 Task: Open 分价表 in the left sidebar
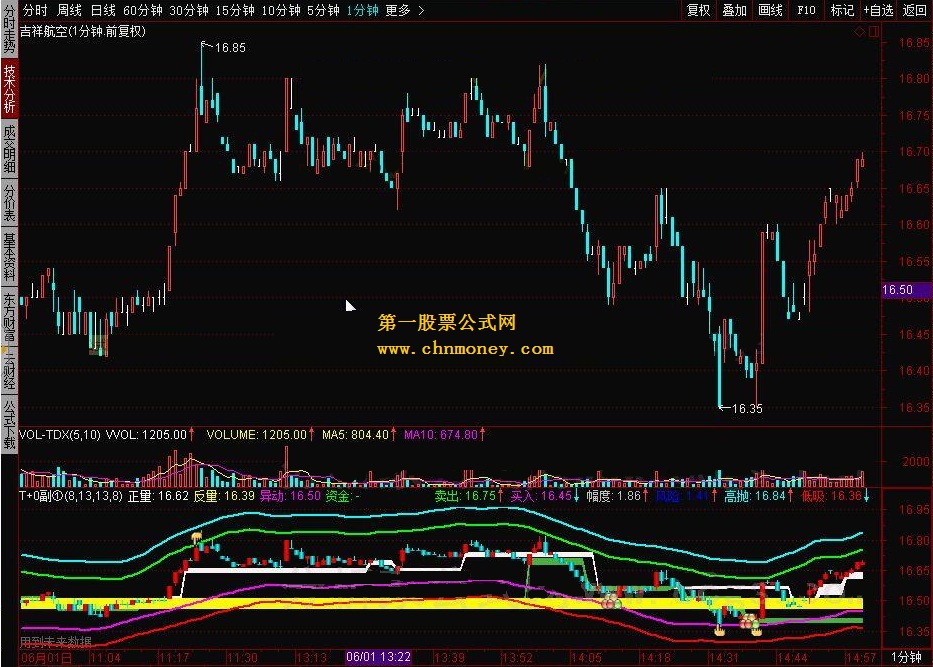(x=9, y=203)
